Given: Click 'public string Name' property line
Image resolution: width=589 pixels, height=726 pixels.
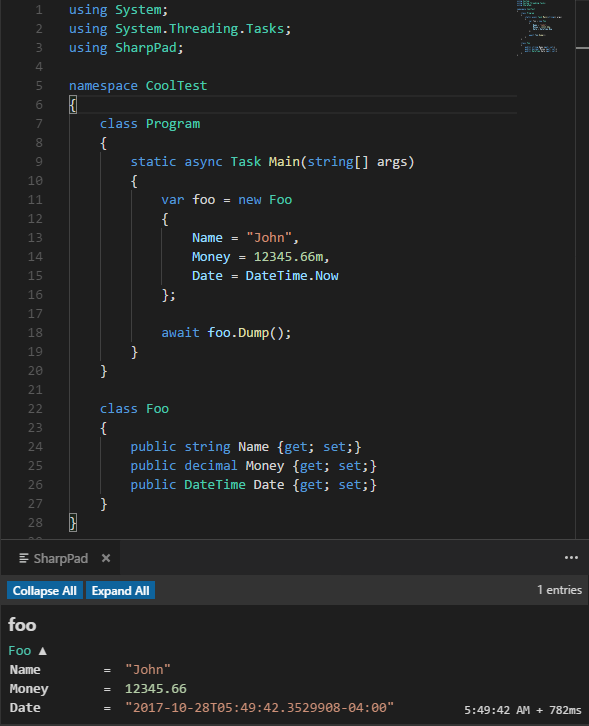Looking at the screenshot, I should click(x=246, y=446).
